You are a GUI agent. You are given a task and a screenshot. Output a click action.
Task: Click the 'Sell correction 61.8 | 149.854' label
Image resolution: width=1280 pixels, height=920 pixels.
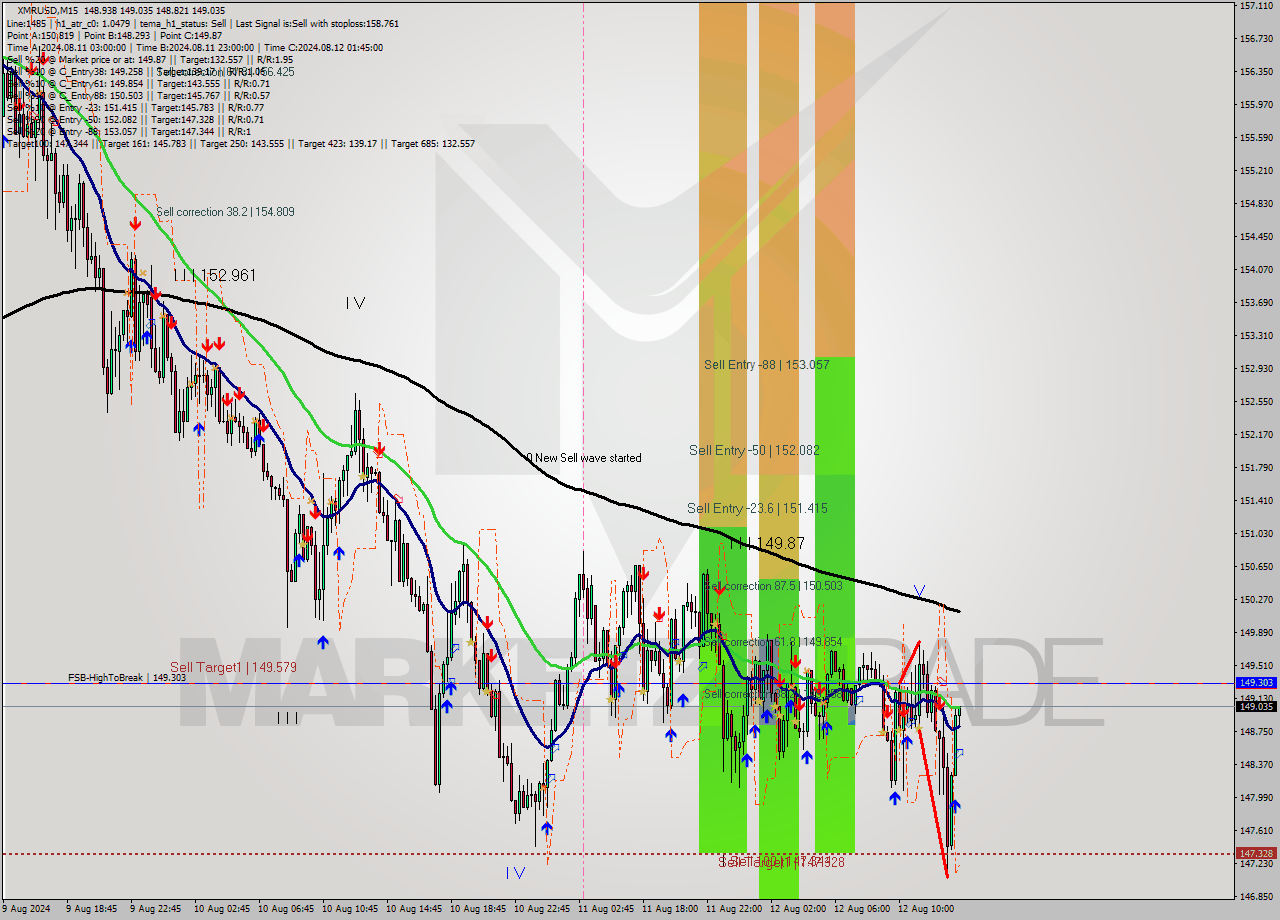pyautogui.click(x=772, y=642)
